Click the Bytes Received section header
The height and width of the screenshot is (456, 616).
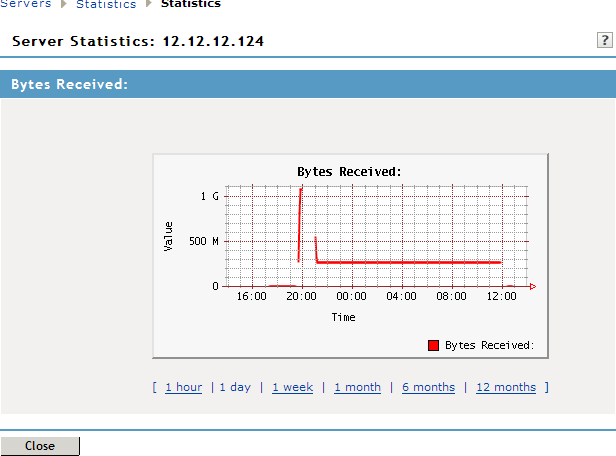coord(308,84)
